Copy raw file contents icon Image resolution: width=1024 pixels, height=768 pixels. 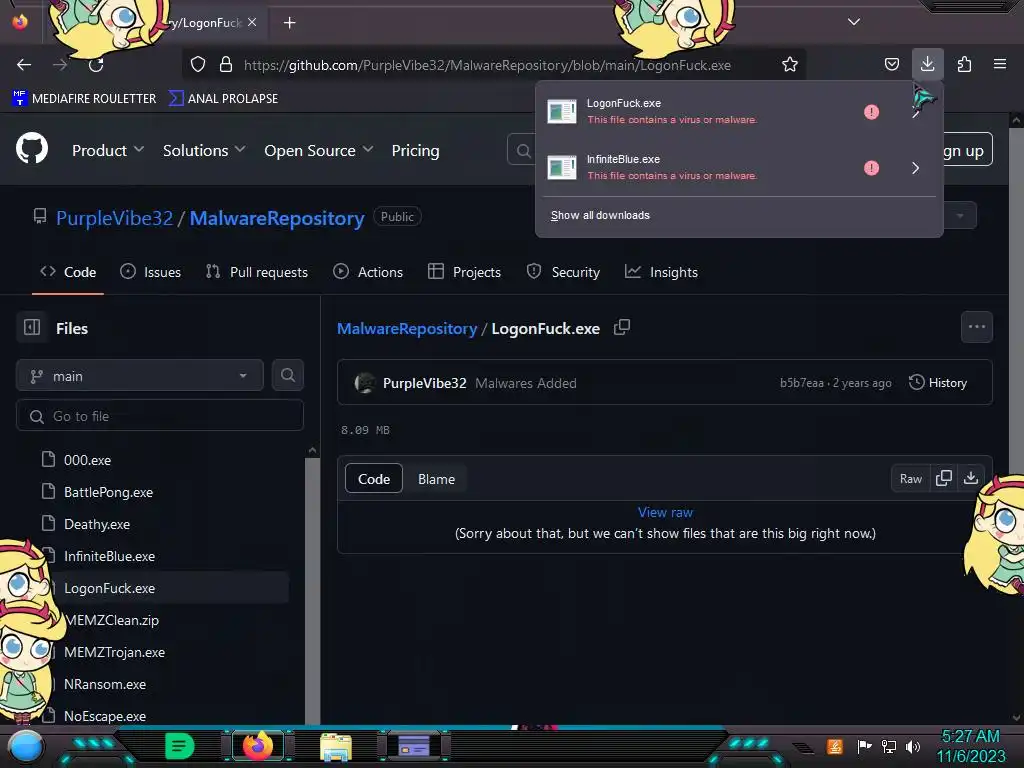pyautogui.click(x=943, y=479)
